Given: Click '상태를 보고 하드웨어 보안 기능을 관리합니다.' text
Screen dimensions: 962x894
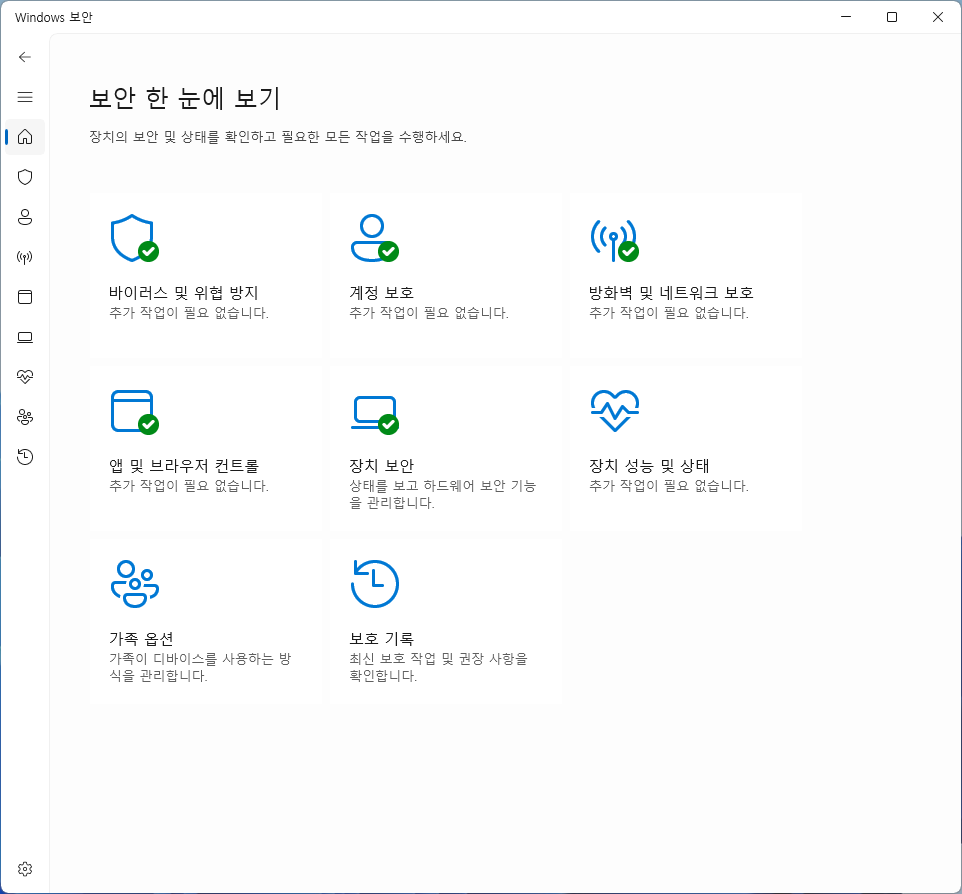Looking at the screenshot, I should 442,494.
